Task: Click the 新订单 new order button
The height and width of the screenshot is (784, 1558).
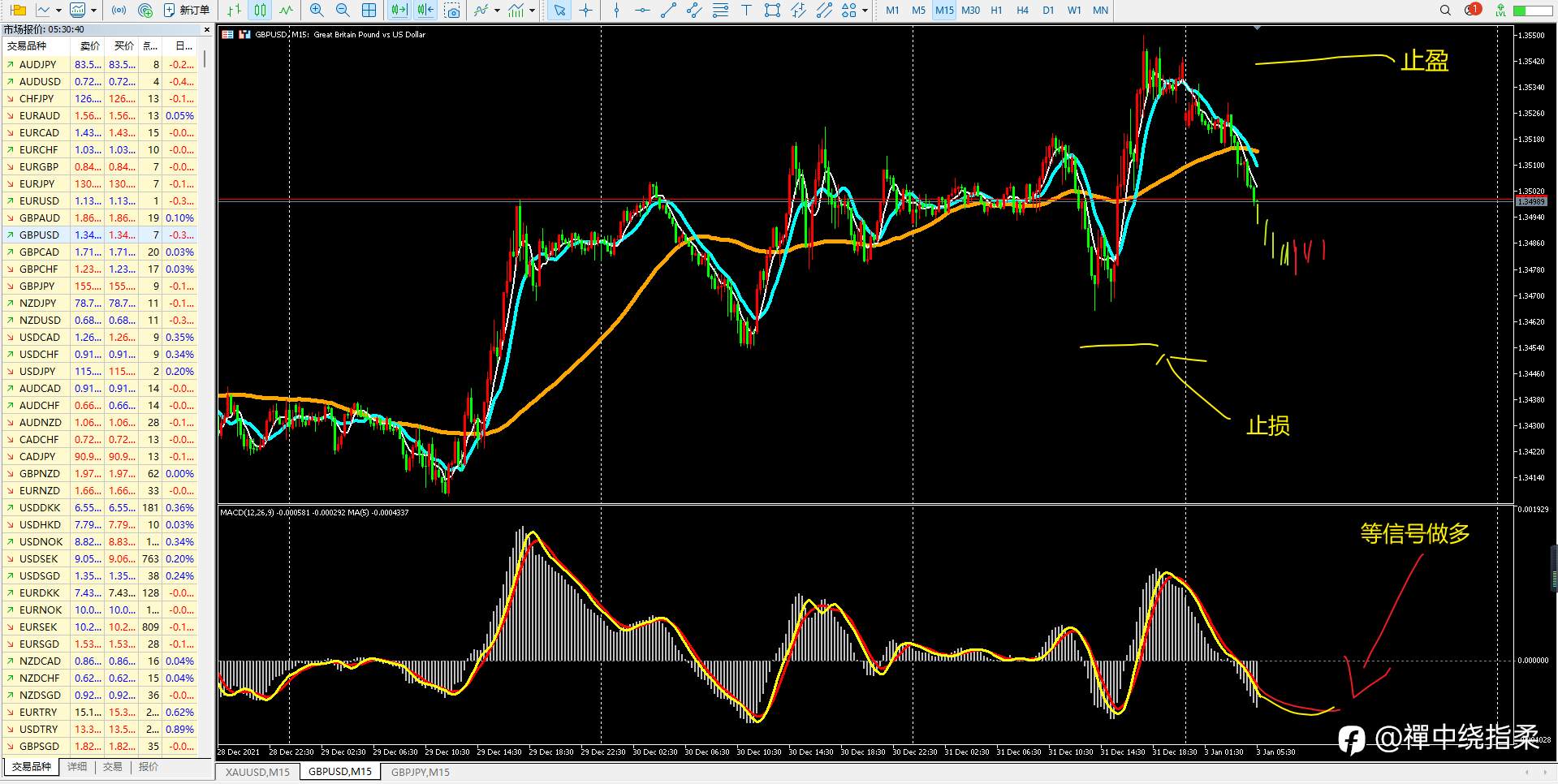Action: pos(187,11)
